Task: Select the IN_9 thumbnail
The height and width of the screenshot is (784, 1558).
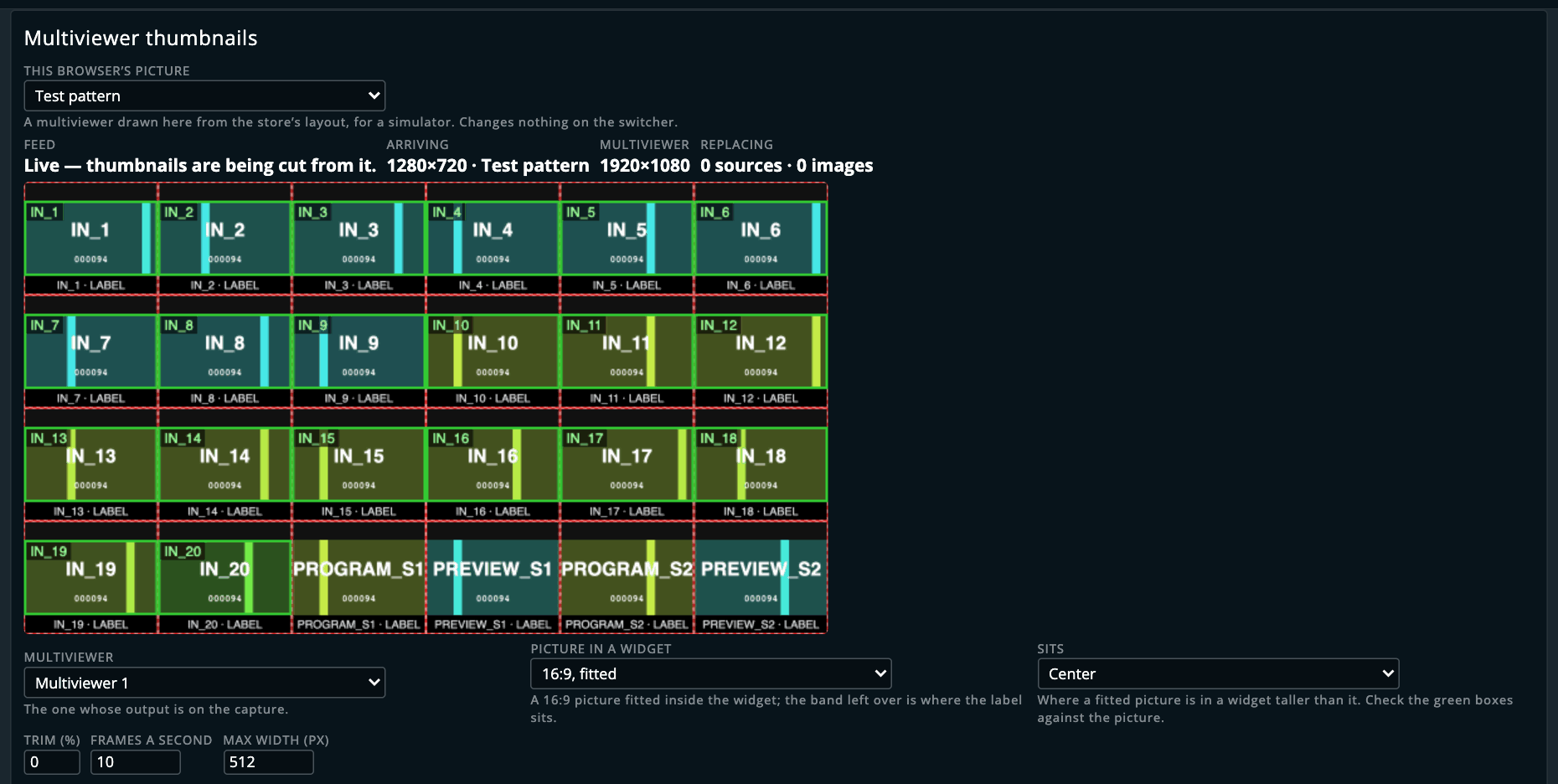Action: coord(359,351)
